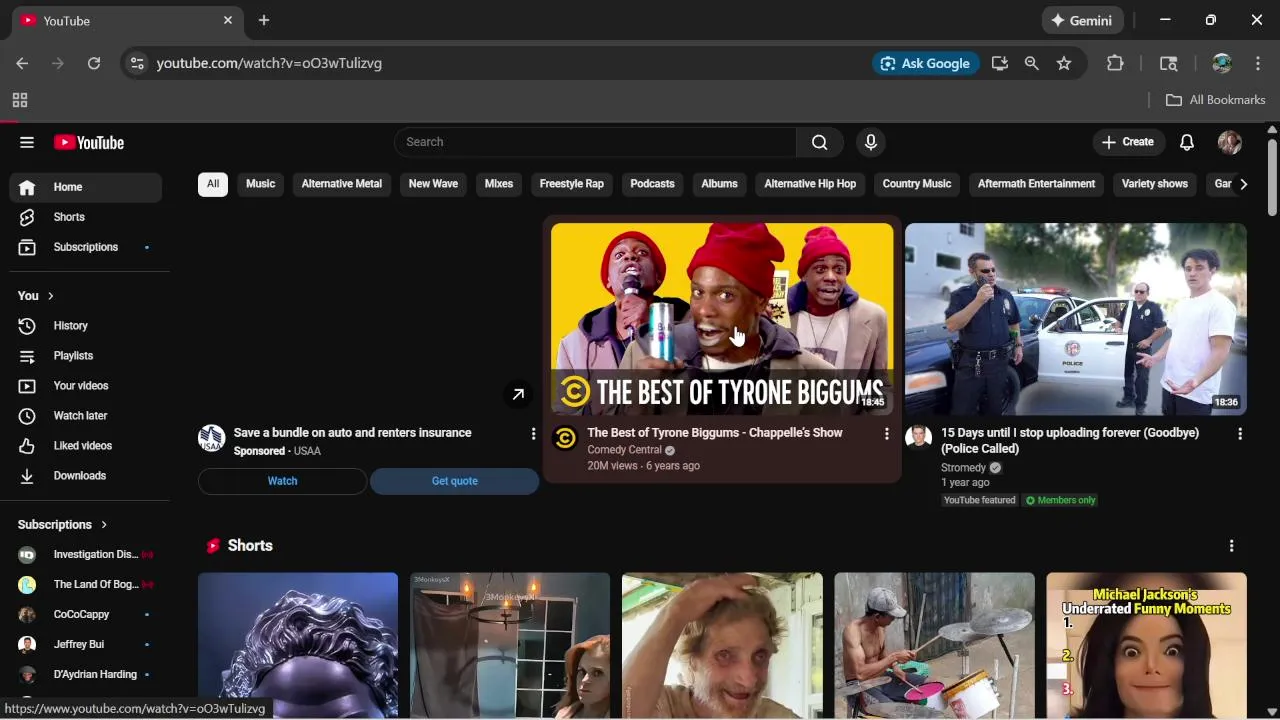Screen dimensions: 1280x720
Task: Open the YouTube hamburger guide menu
Action: [x=27, y=142]
